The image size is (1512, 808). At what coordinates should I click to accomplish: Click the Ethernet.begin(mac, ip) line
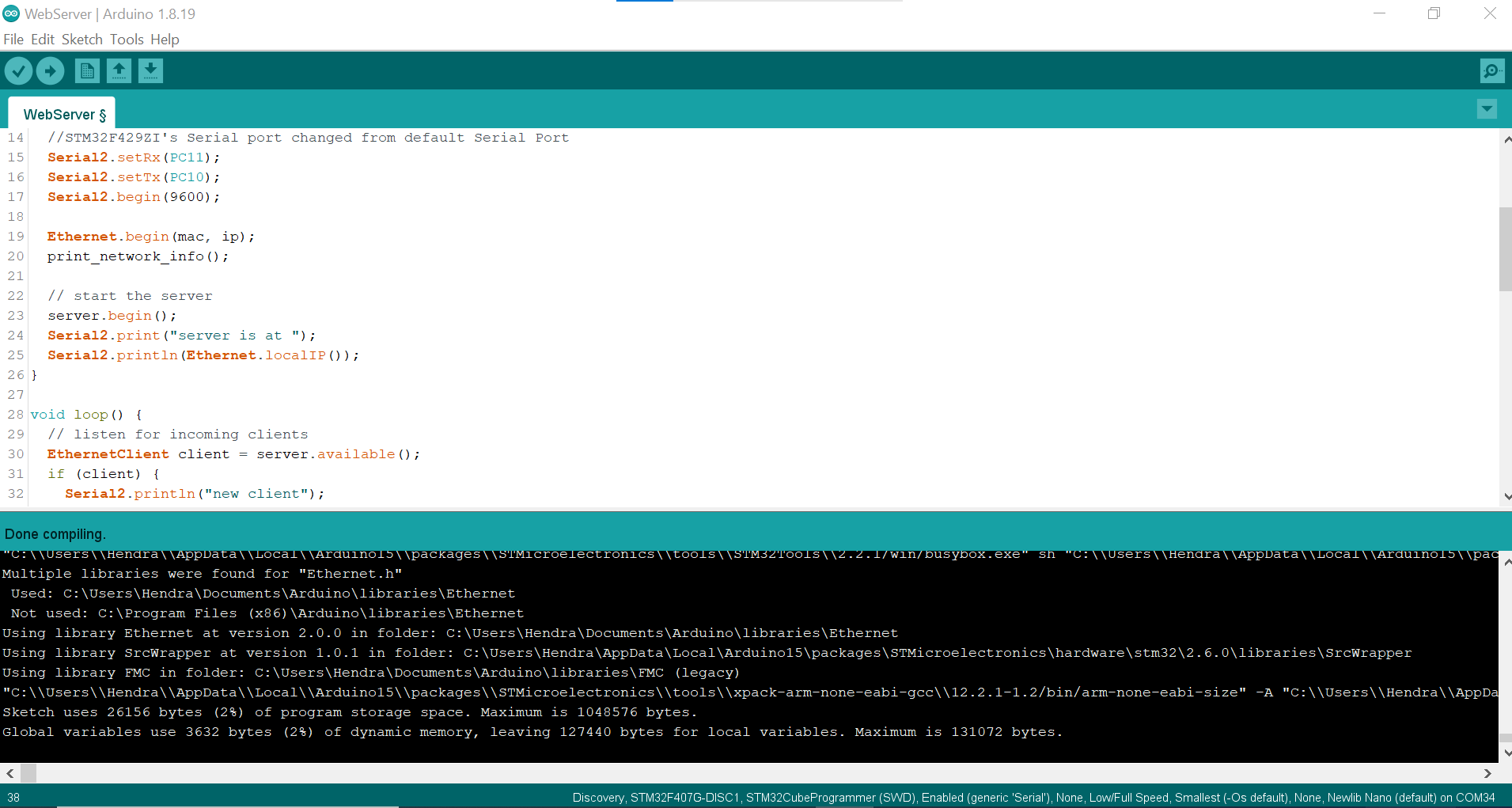click(151, 237)
